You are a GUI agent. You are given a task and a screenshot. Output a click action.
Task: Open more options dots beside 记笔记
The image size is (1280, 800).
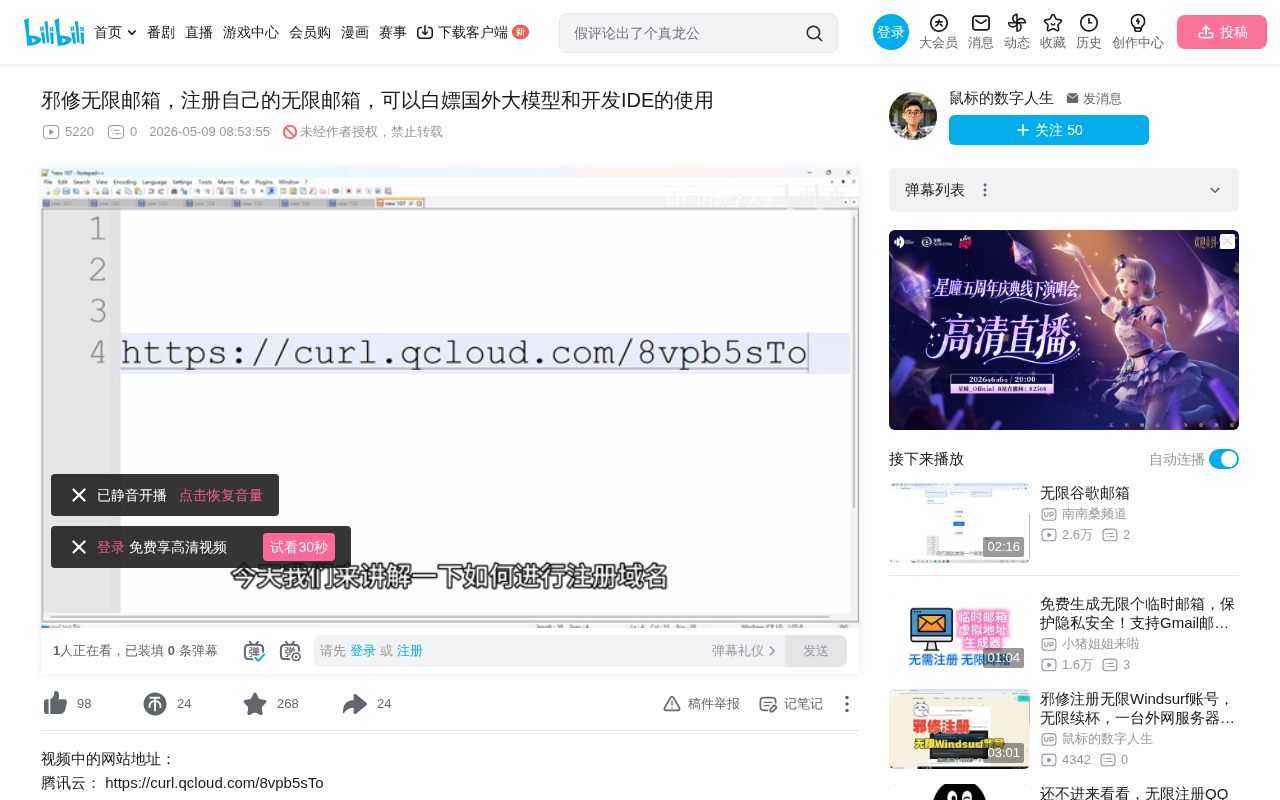point(846,704)
